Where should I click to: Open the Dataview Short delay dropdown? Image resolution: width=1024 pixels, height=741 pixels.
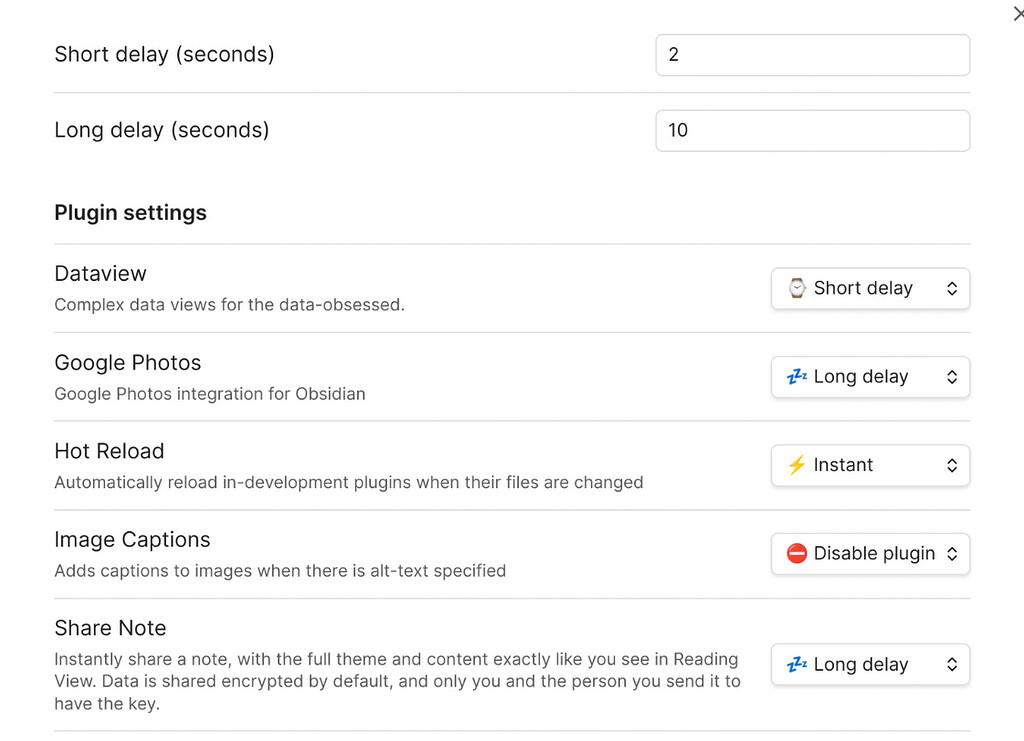869,288
